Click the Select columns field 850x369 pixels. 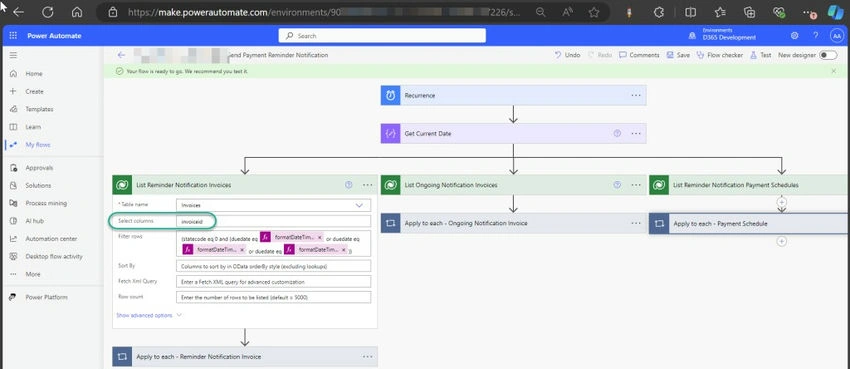pyautogui.click(x=273, y=222)
